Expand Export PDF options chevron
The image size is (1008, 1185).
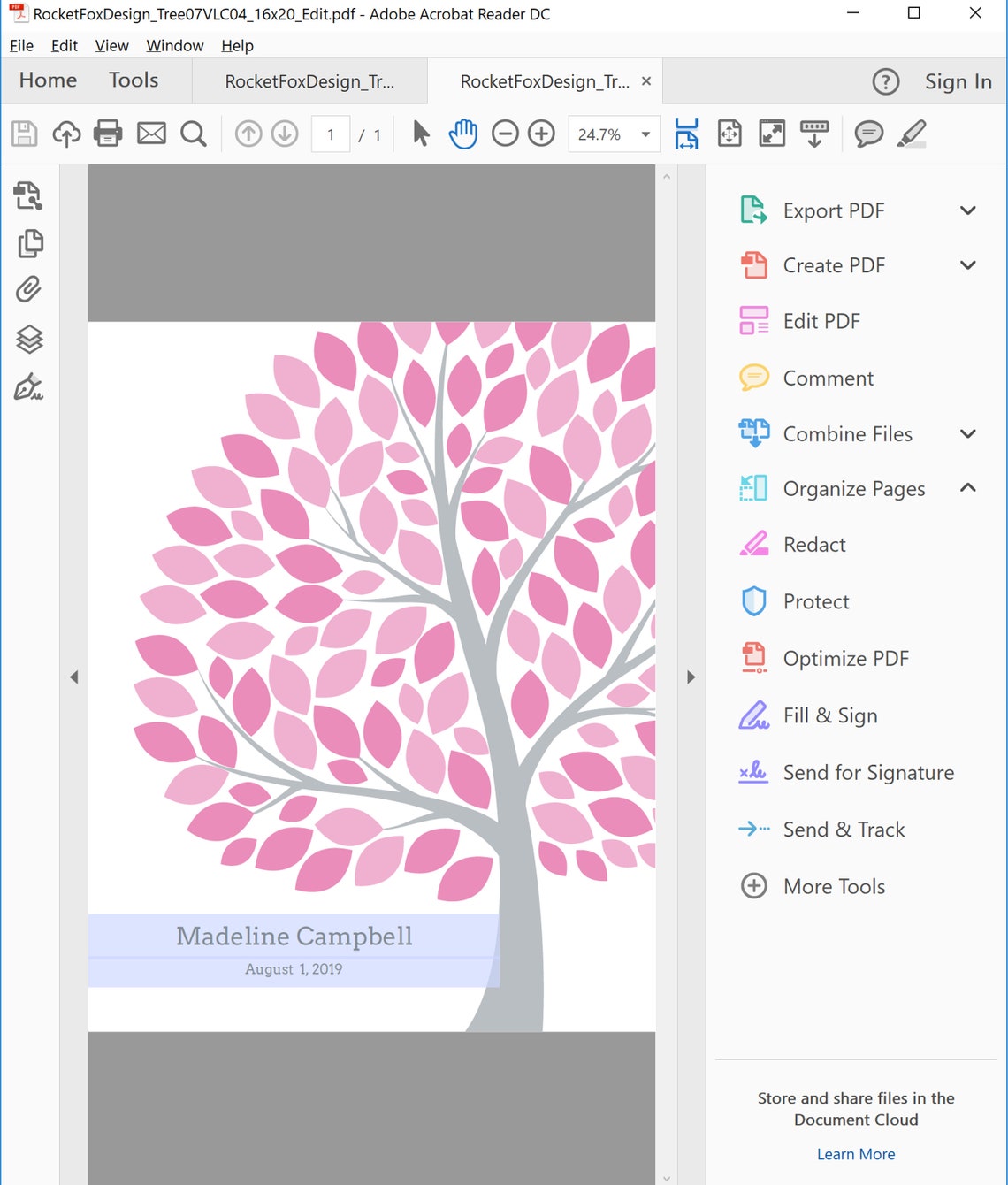[968, 210]
